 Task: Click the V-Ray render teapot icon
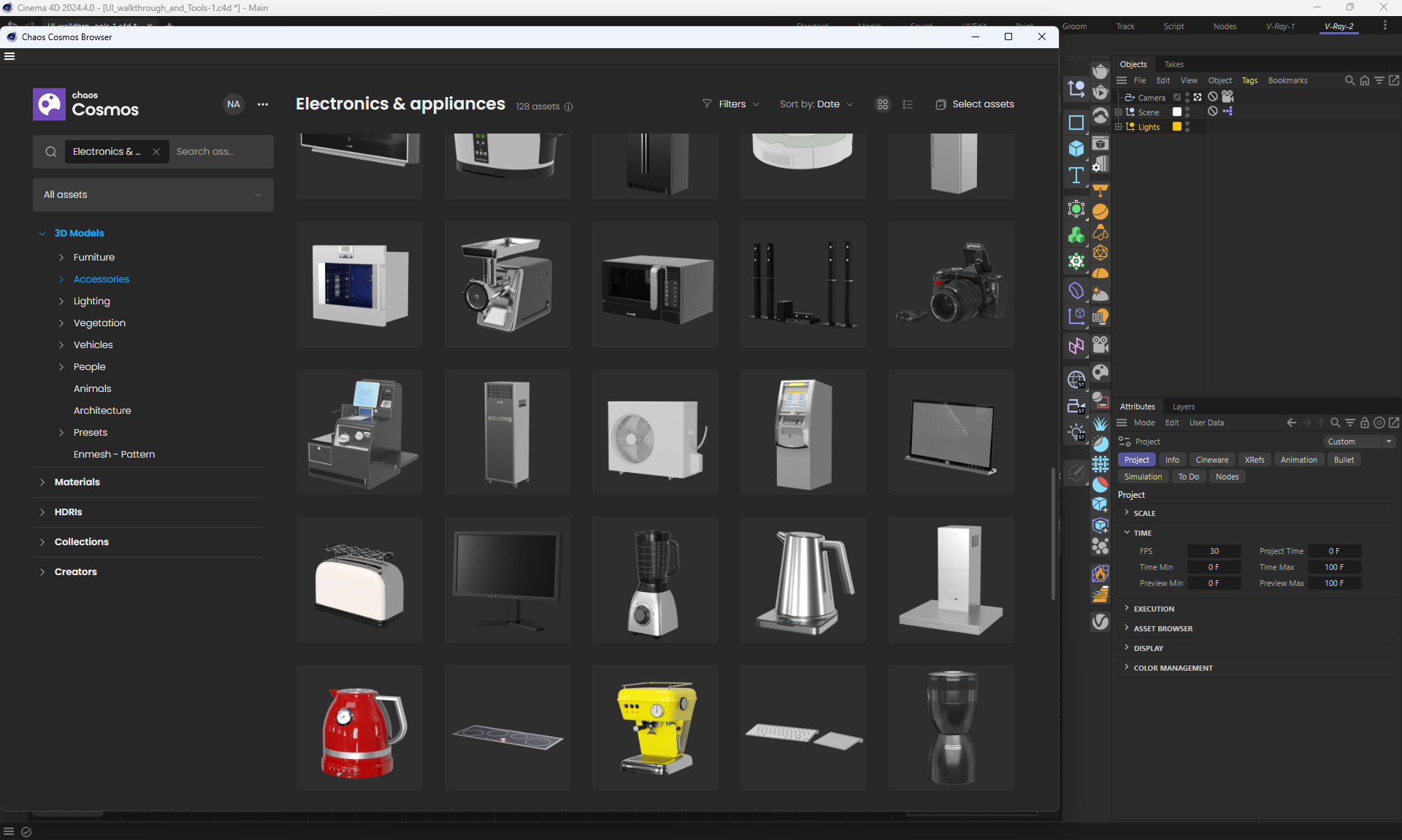[1100, 72]
